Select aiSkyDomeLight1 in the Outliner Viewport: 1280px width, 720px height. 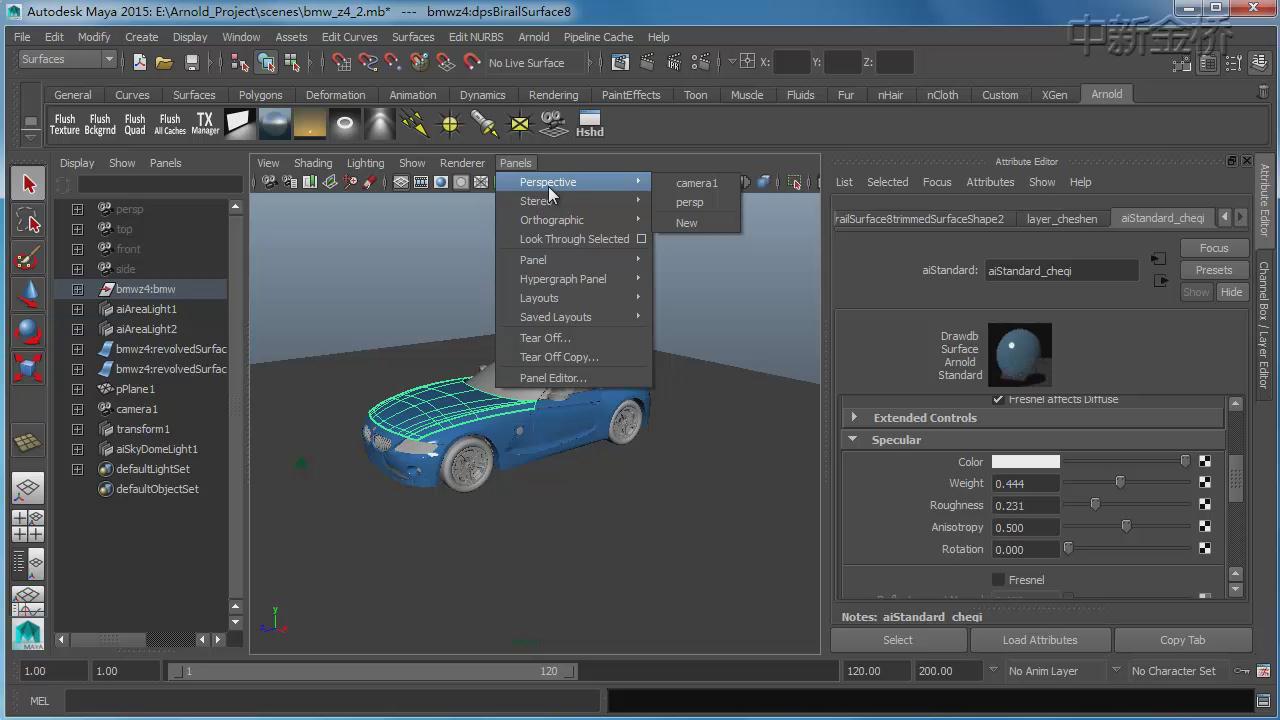pos(156,449)
